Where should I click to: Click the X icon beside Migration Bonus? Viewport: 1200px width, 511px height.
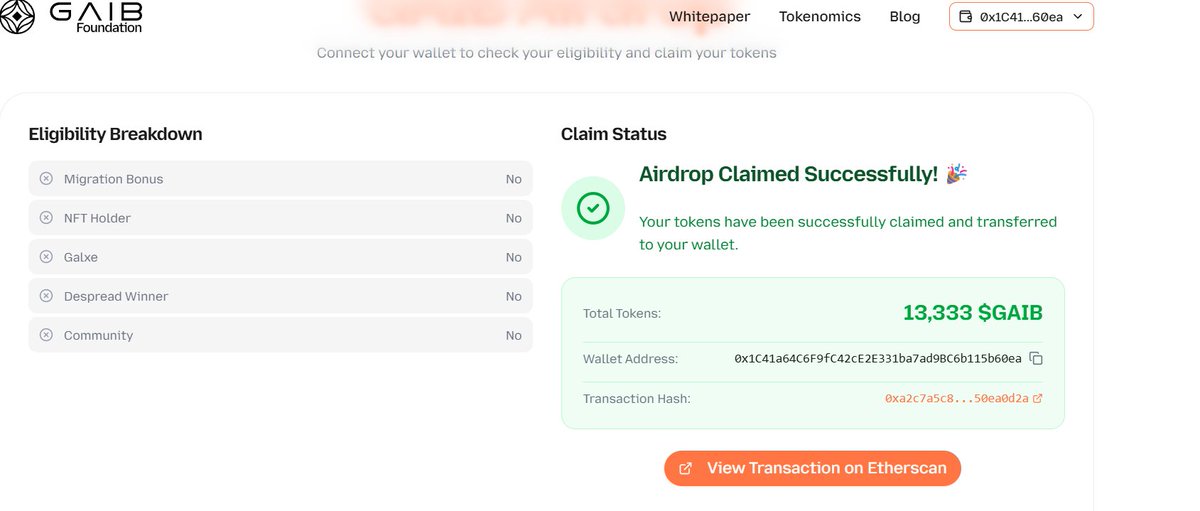tap(46, 179)
